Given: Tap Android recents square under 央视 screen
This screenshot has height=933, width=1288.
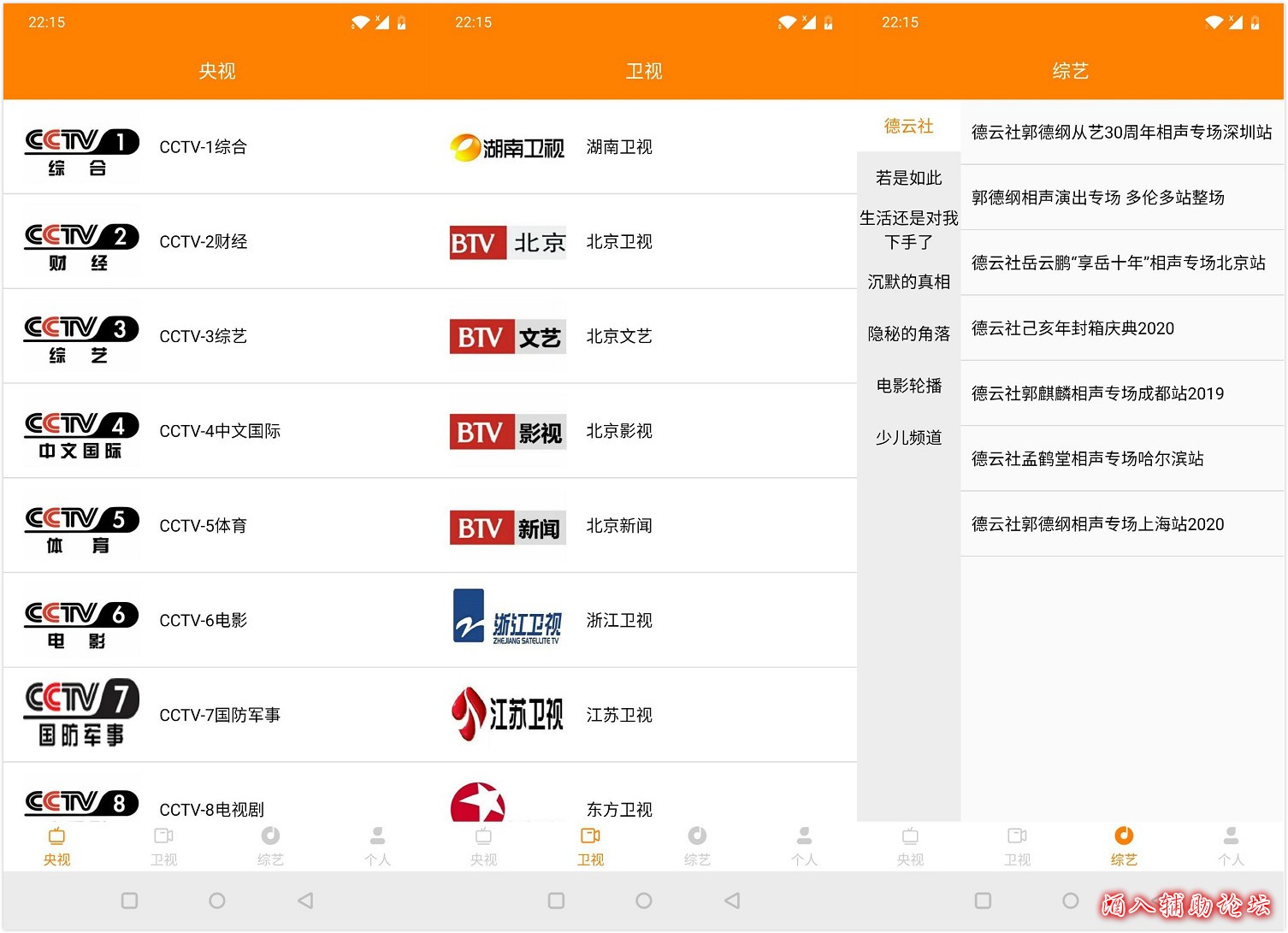Looking at the screenshot, I should pos(130,901).
